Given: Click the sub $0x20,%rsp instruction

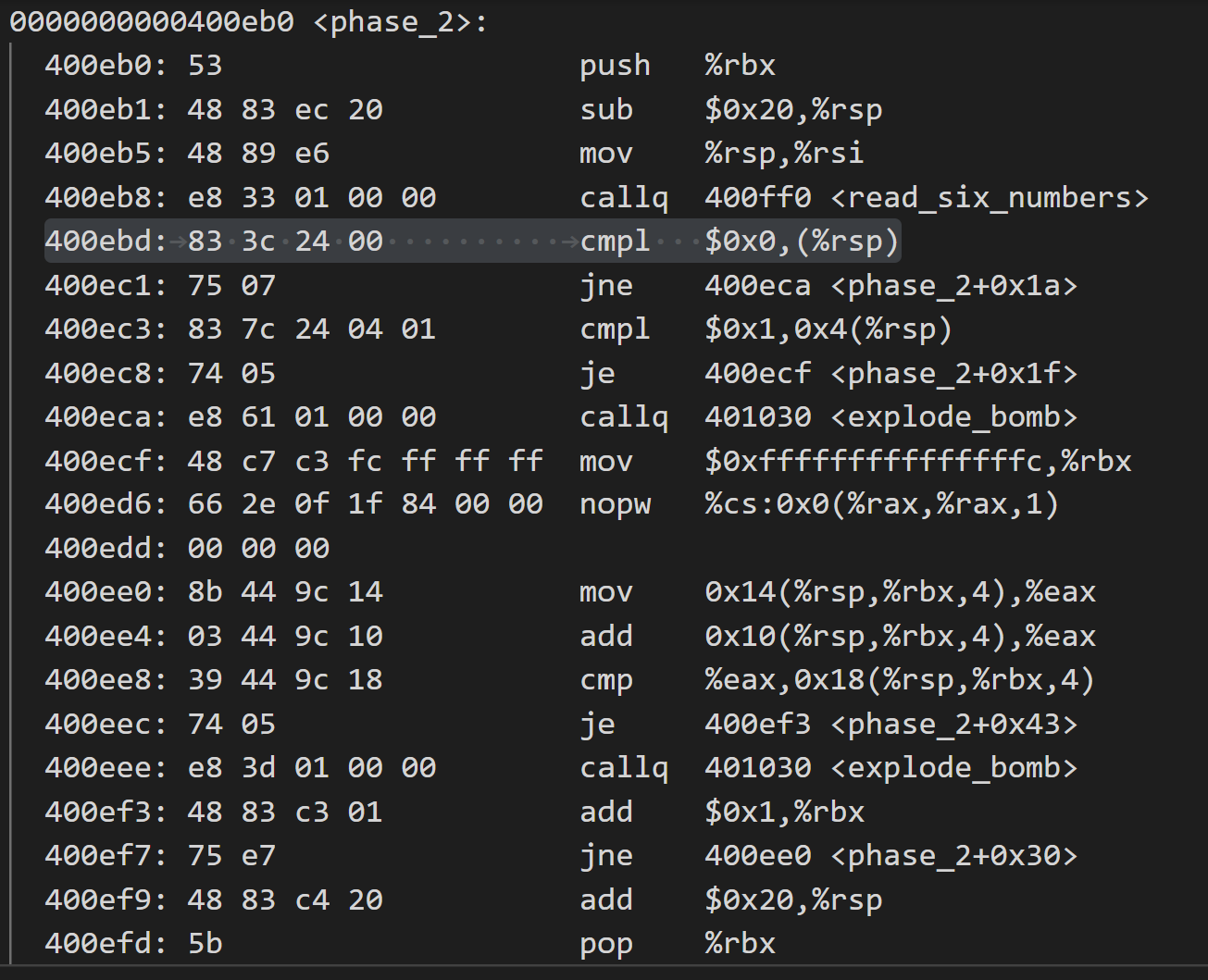Looking at the screenshot, I should [x=729, y=110].
